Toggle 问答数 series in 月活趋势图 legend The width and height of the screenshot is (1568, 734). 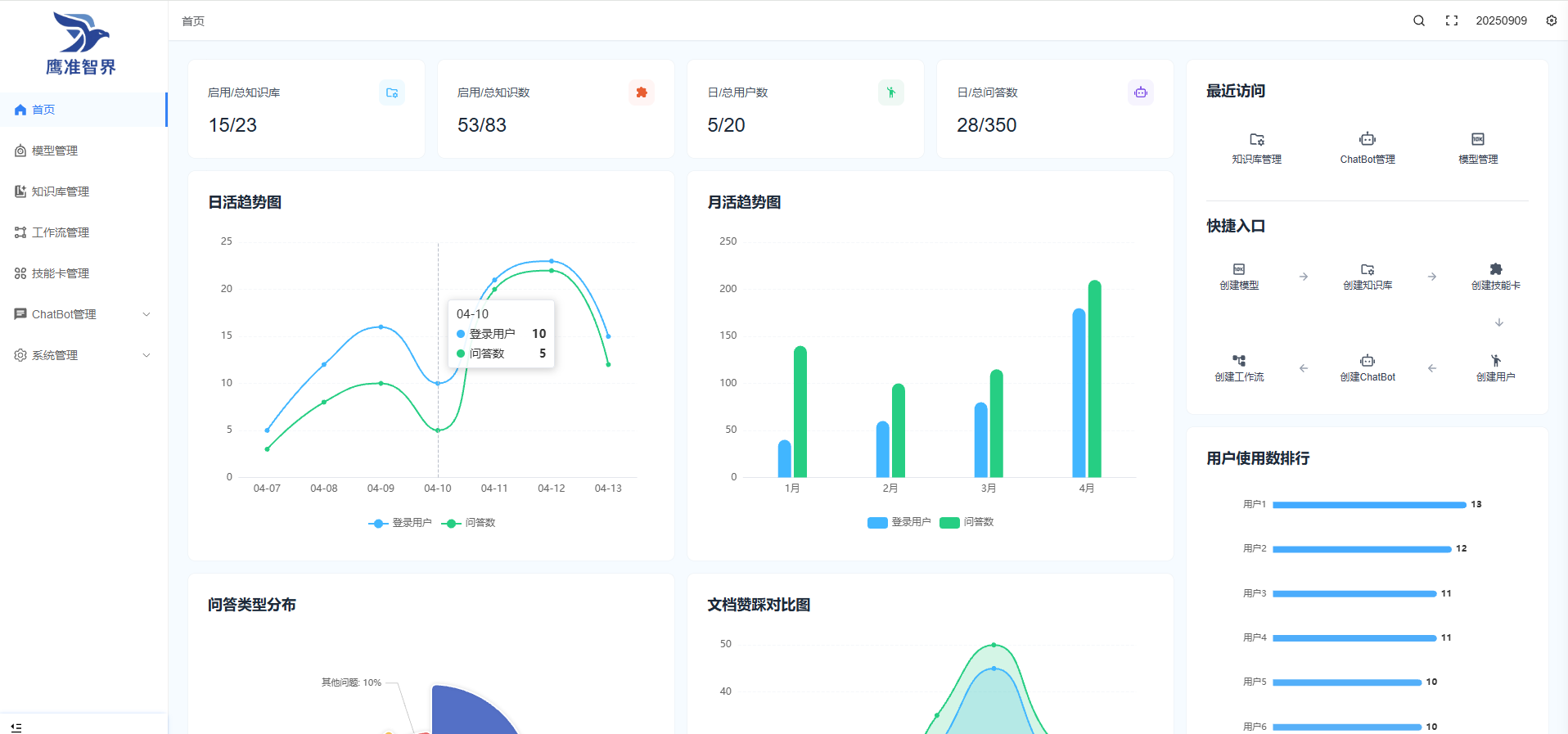pos(967,522)
